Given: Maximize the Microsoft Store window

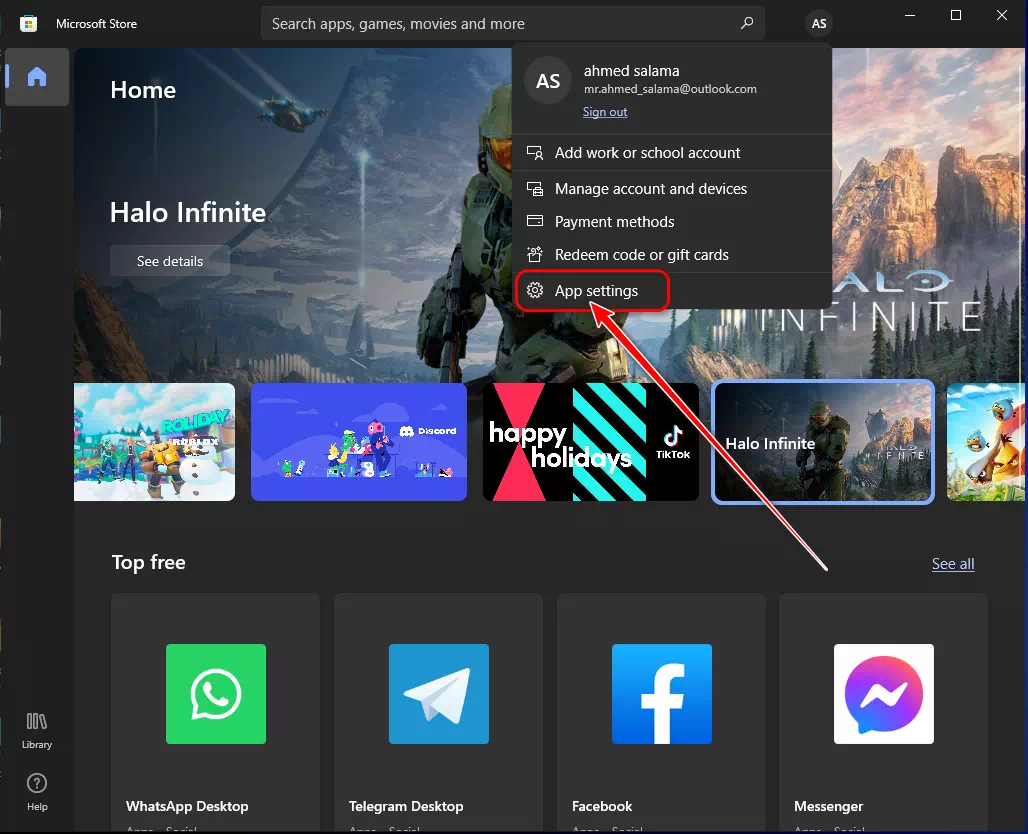Looking at the screenshot, I should pos(956,16).
